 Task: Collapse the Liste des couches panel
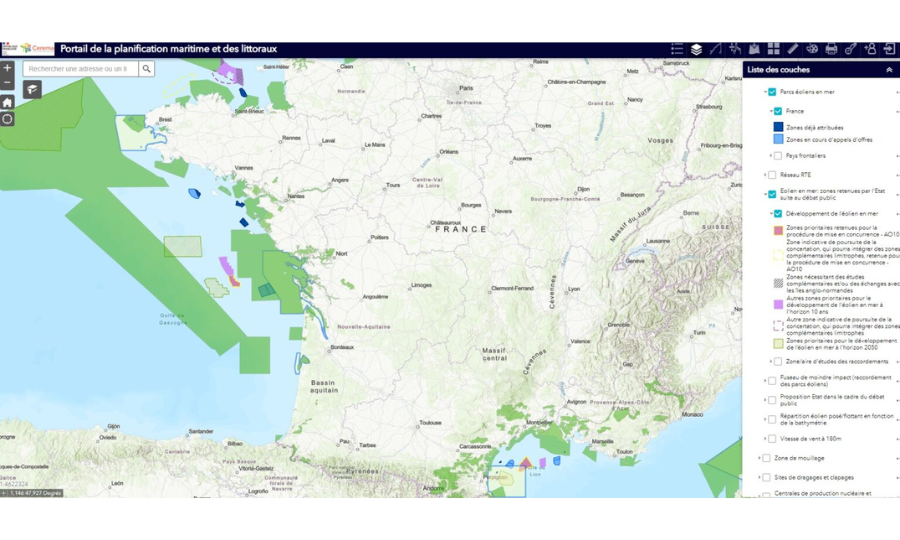[x=889, y=70]
